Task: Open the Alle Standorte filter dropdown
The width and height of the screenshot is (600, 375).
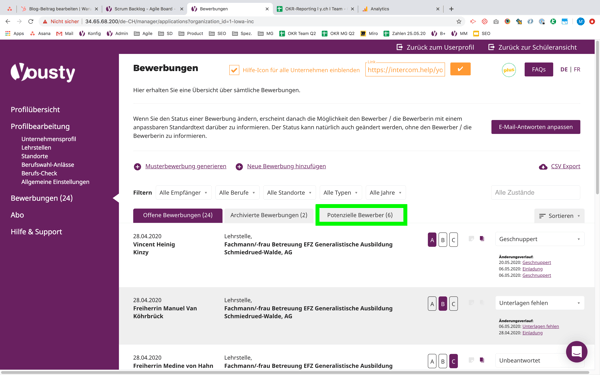Action: [289, 192]
